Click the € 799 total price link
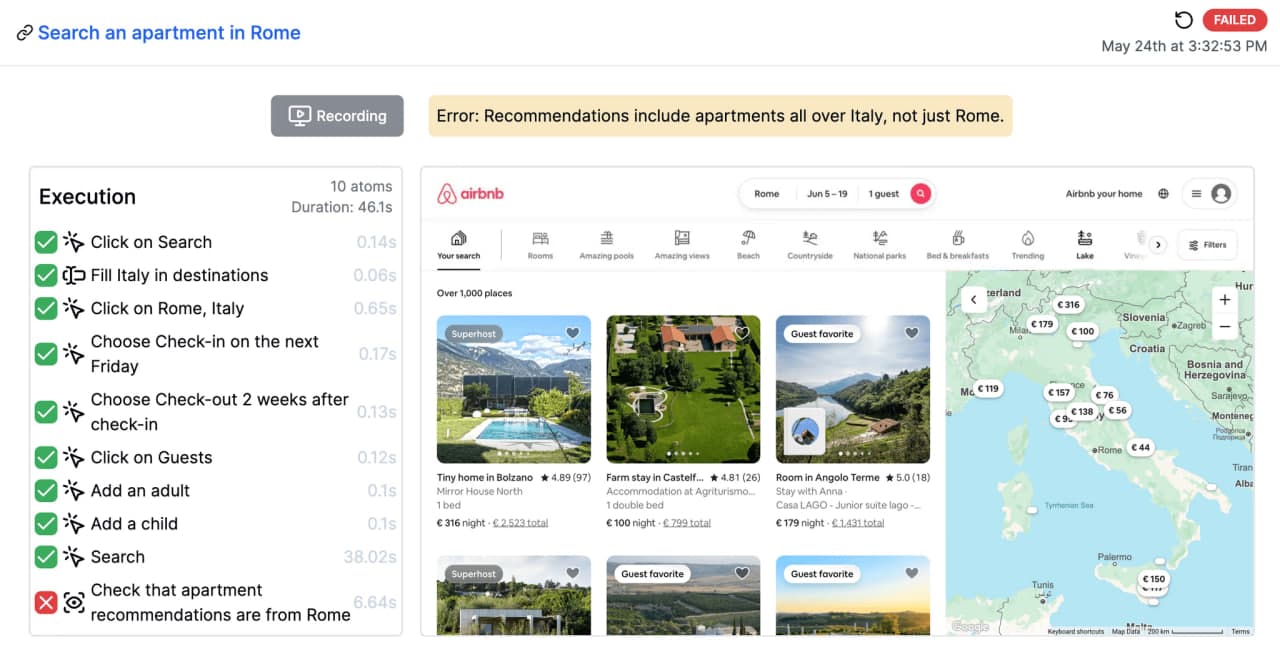Screen dimensions: 1280x645 tap(686, 523)
